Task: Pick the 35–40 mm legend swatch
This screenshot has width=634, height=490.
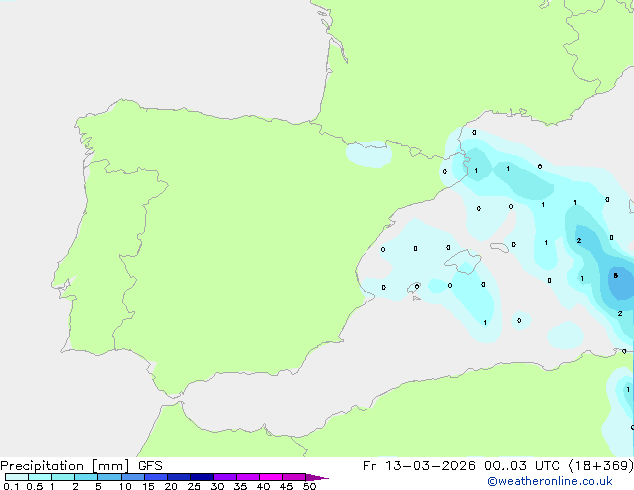Action: [248, 477]
